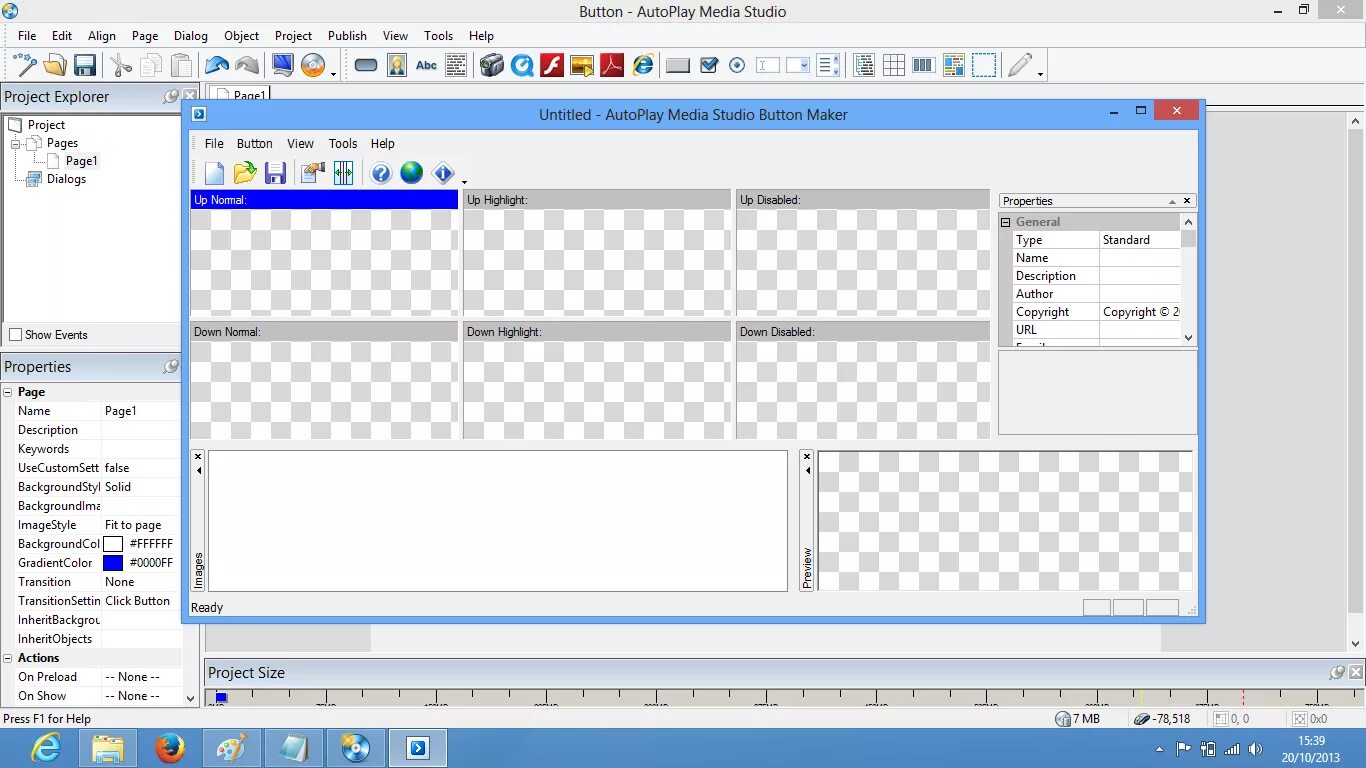Image resolution: width=1366 pixels, height=768 pixels.
Task: Open Button Maker Button menu
Action: click(x=254, y=144)
